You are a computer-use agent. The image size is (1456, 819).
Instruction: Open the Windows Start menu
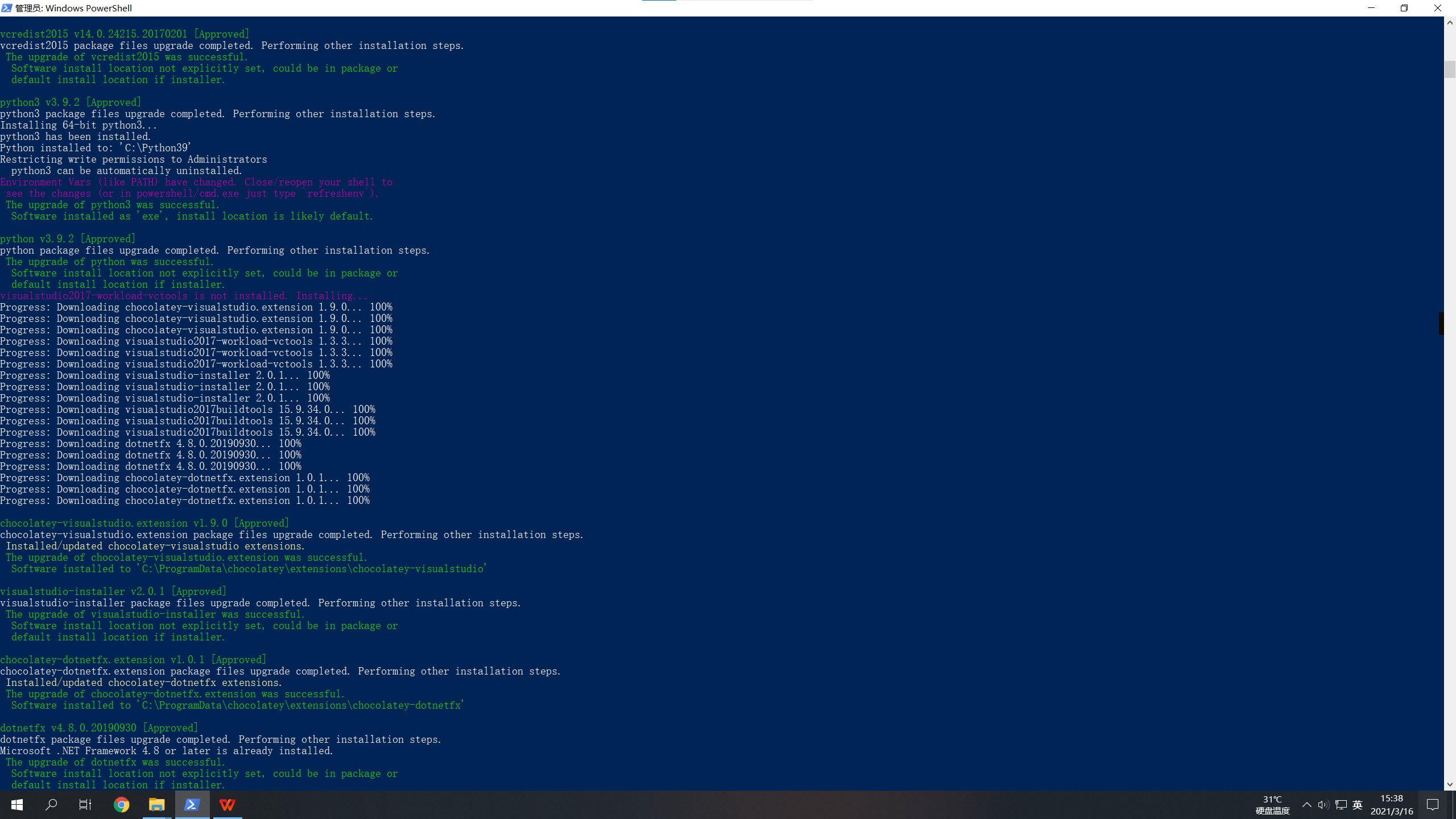17,805
